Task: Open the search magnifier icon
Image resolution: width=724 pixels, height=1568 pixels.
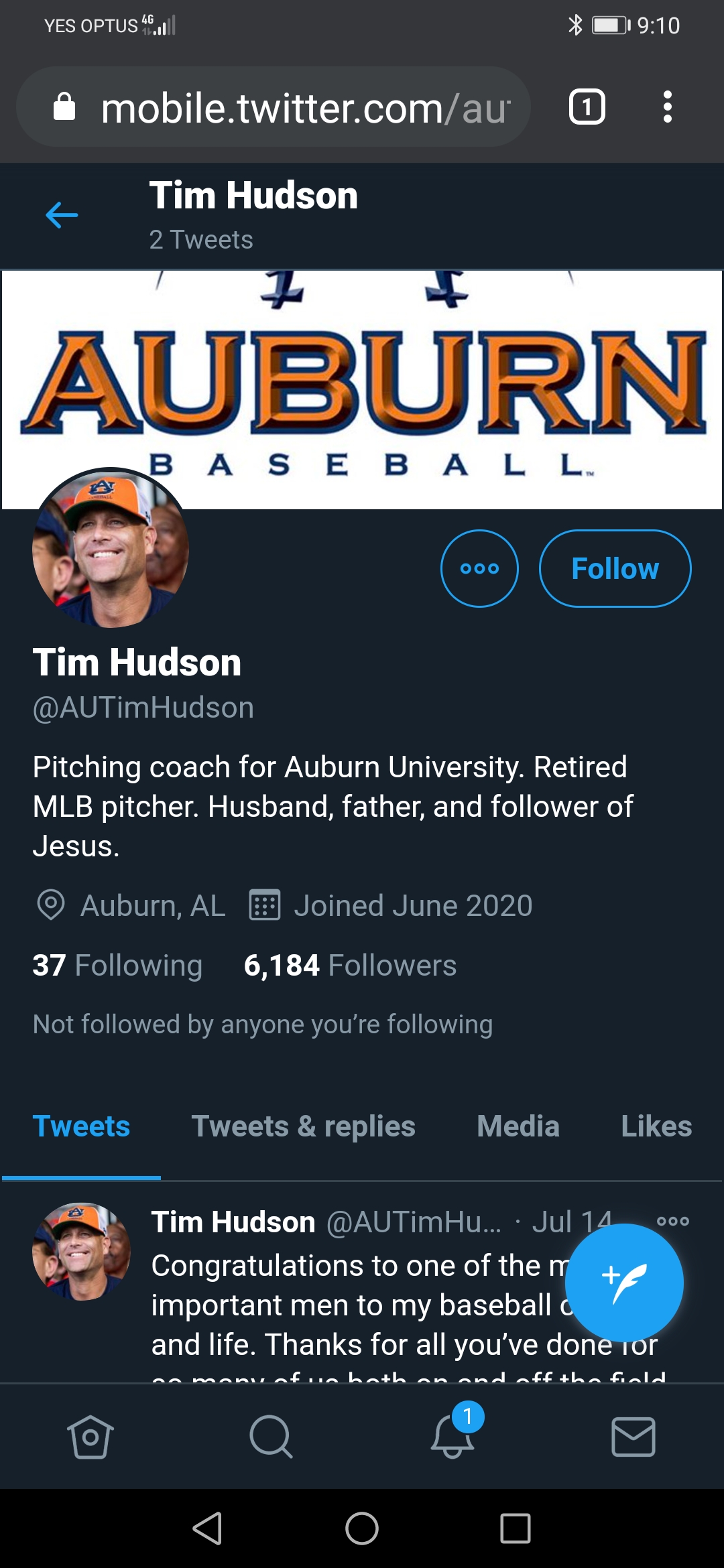Action: tap(271, 1437)
